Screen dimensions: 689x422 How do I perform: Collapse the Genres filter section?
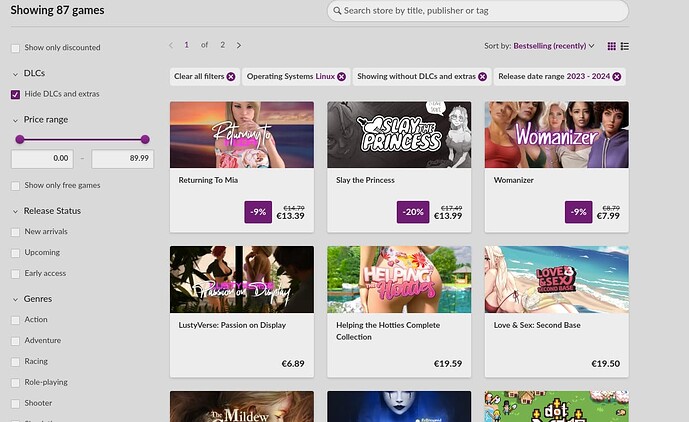click(15, 299)
